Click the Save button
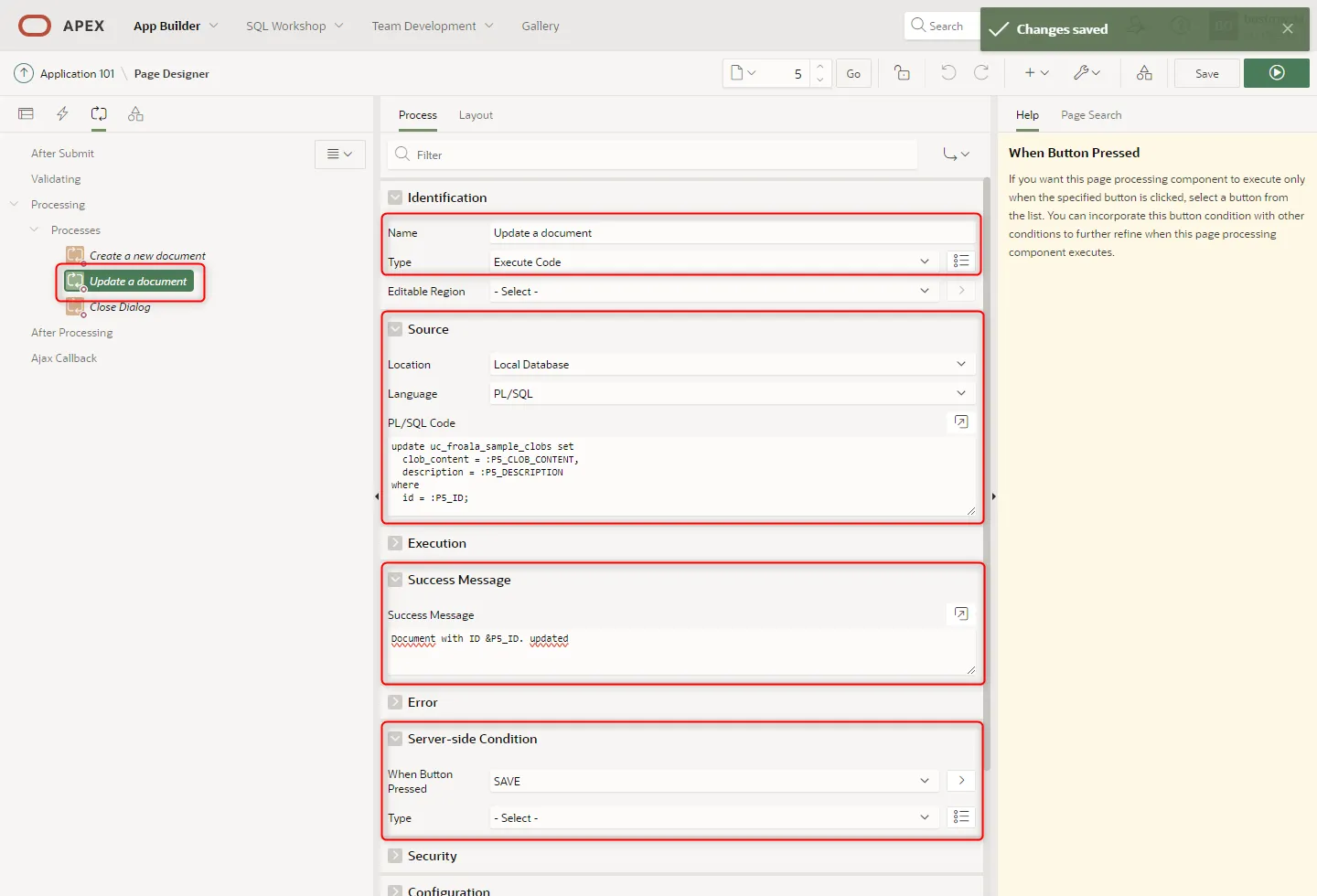This screenshot has width=1317, height=896. point(1206,73)
